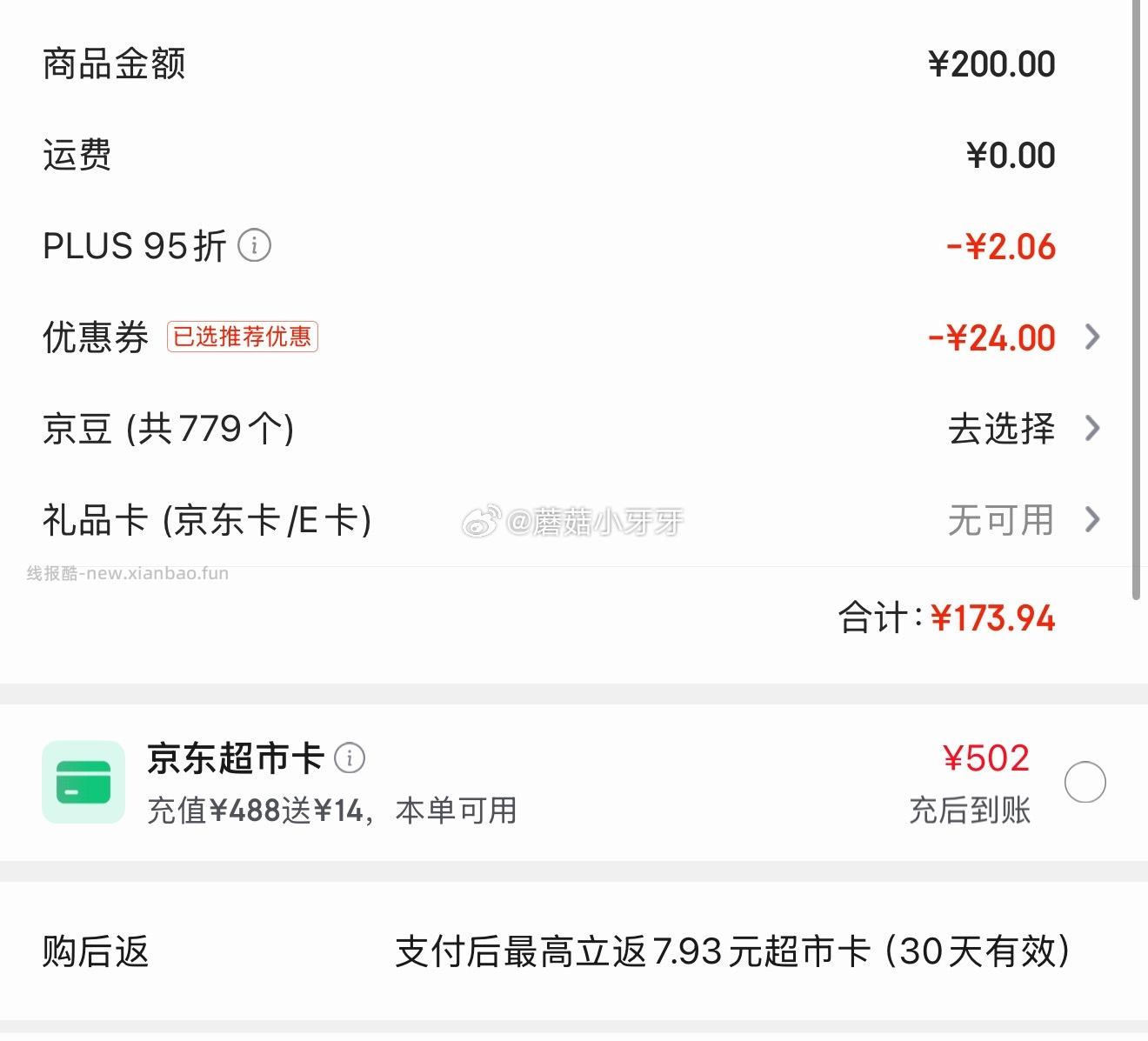This screenshot has width=1148, height=1041.
Task: Open the 京东超市卡 info icon
Action: [351, 757]
